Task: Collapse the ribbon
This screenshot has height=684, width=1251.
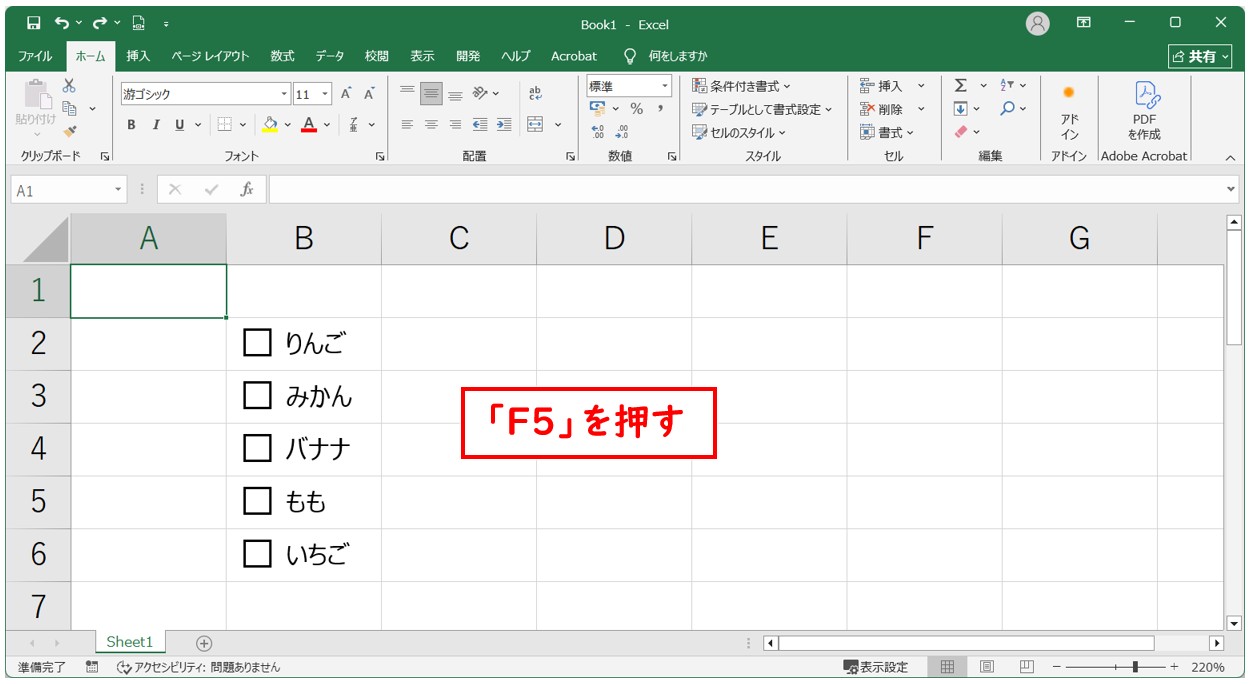Action: tap(1230, 157)
